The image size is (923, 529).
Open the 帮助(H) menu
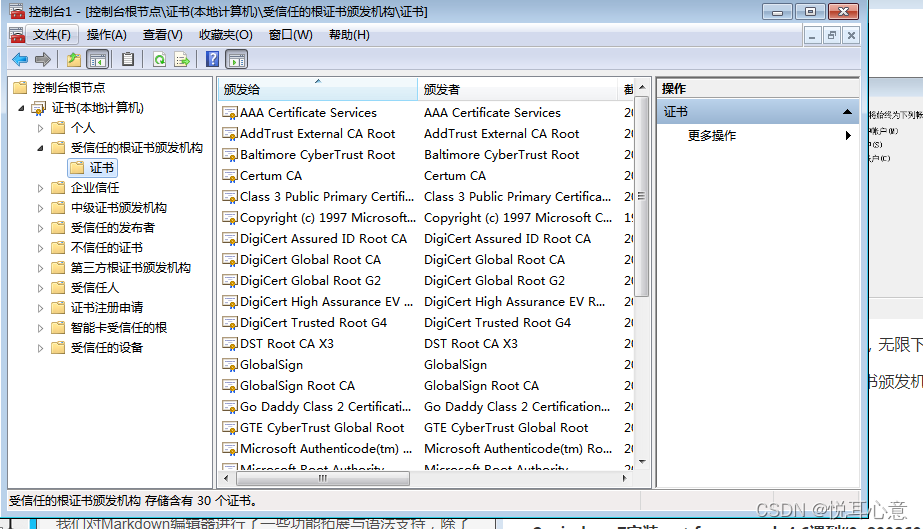tap(349, 35)
